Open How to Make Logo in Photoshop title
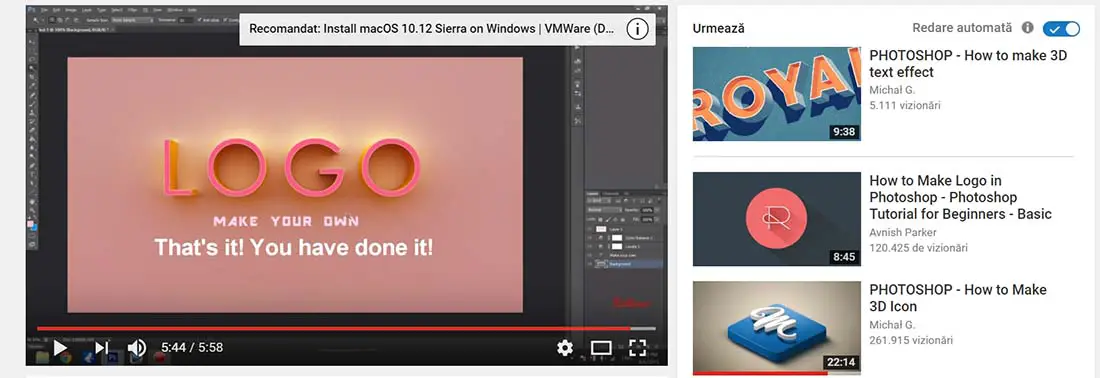Screen dimensions: 1100x378 point(960,198)
